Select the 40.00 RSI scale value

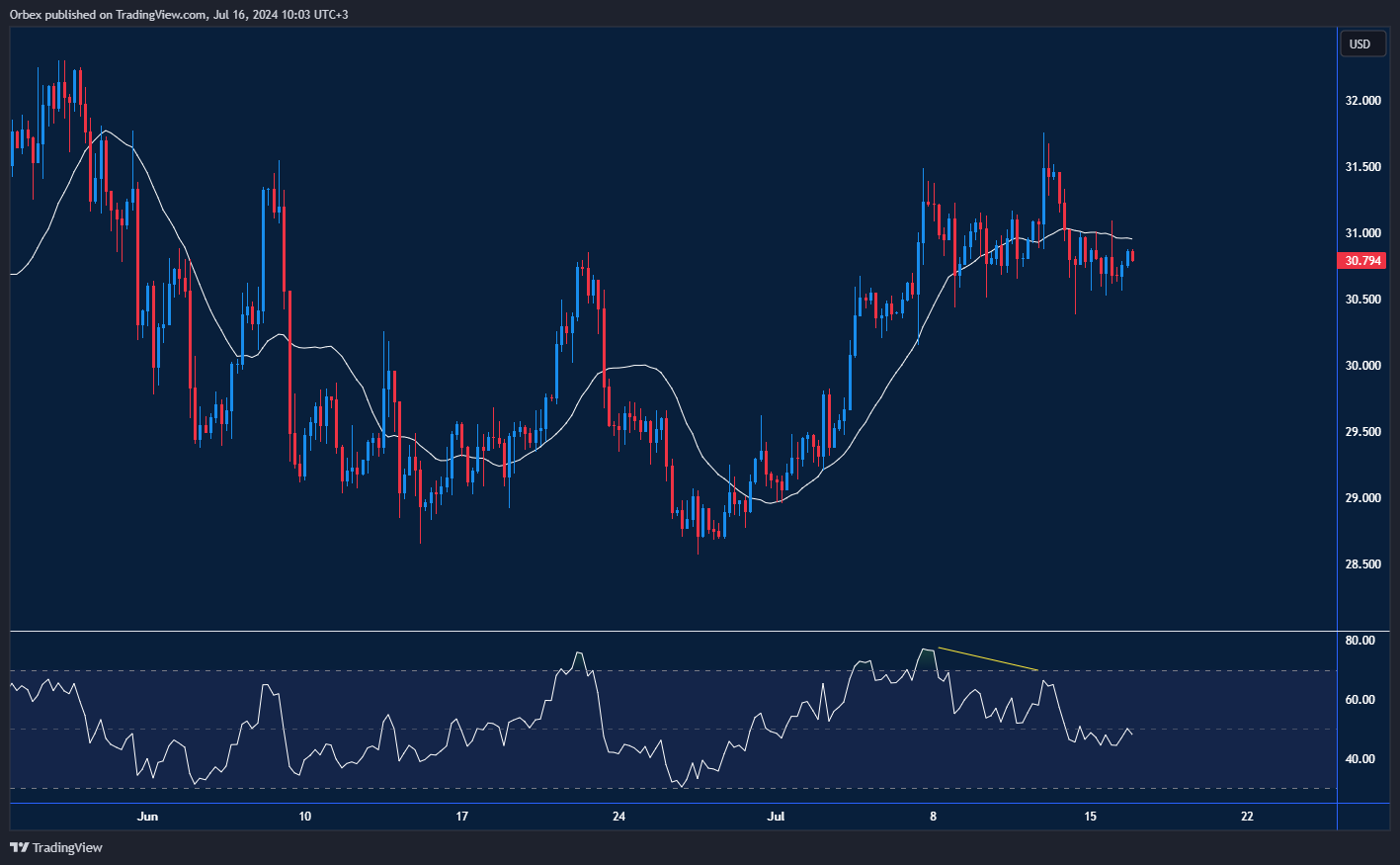[x=1359, y=759]
